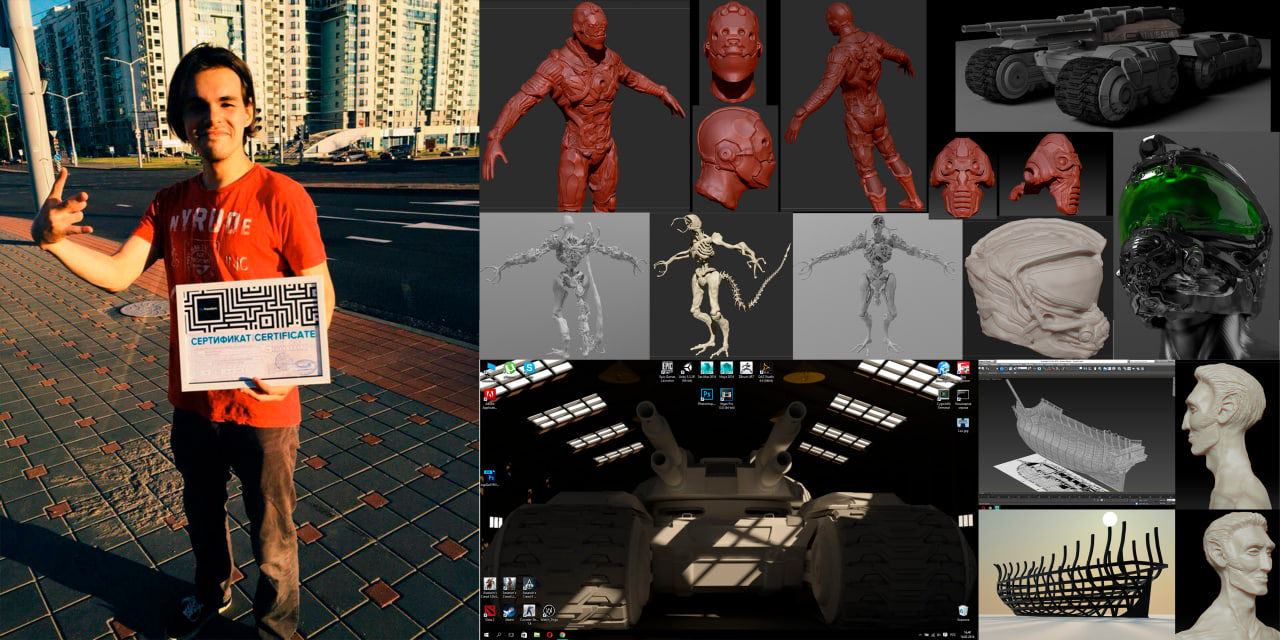Launch Watch Dogs desktop shortcut
The image size is (1280, 640).
click(x=549, y=611)
